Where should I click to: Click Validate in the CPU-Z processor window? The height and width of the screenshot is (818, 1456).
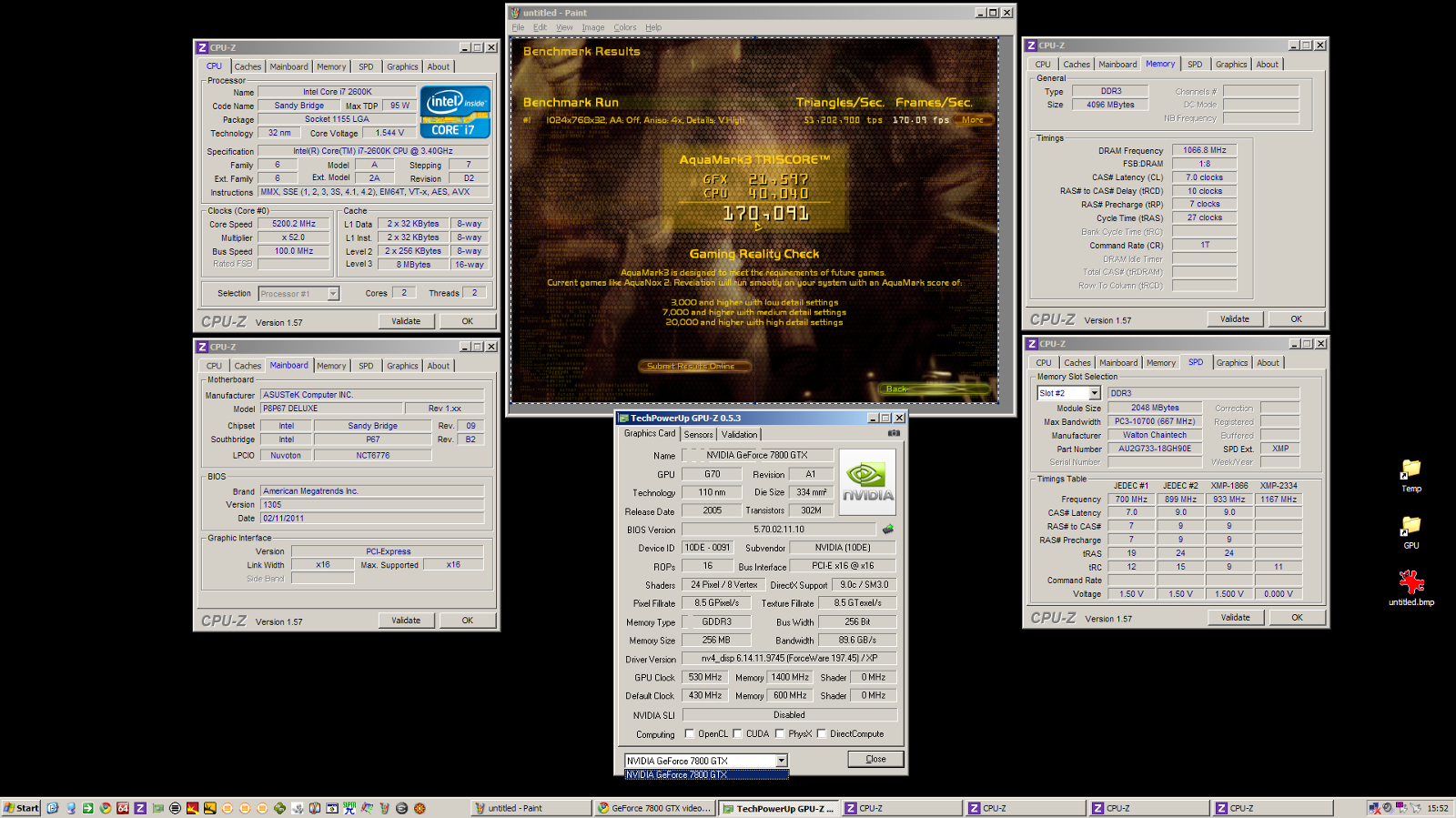(406, 321)
